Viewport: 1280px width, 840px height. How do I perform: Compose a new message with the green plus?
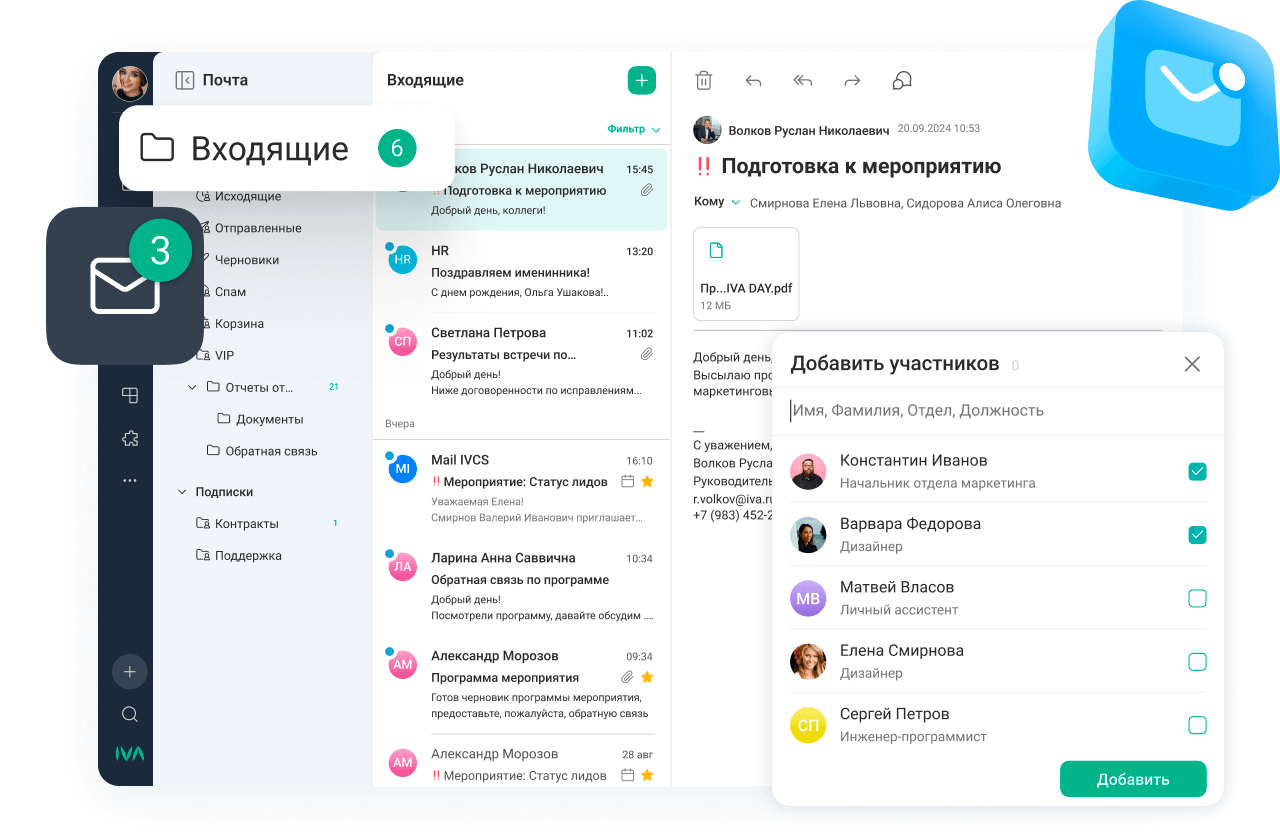pos(642,81)
